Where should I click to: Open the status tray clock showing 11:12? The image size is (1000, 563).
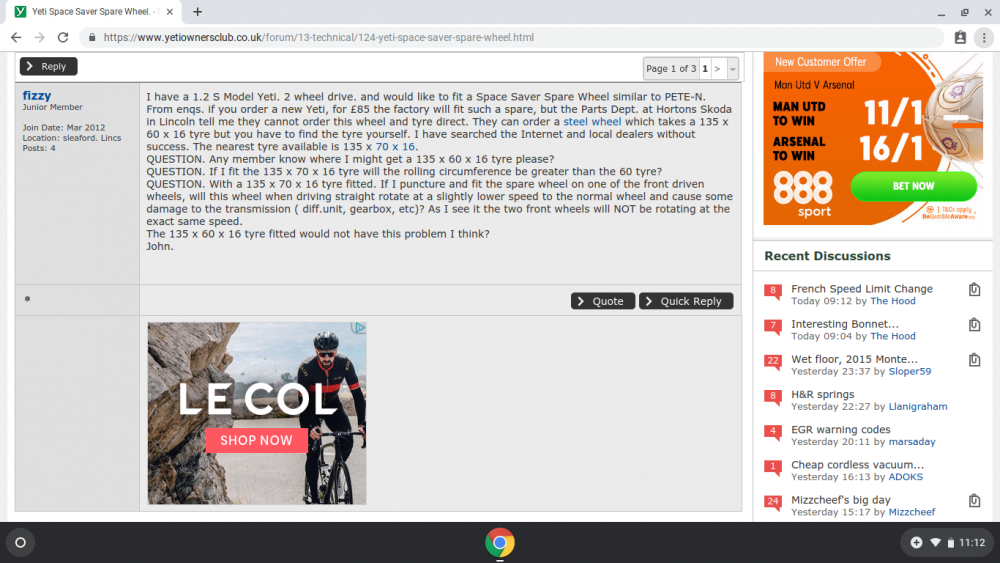[x=972, y=543]
